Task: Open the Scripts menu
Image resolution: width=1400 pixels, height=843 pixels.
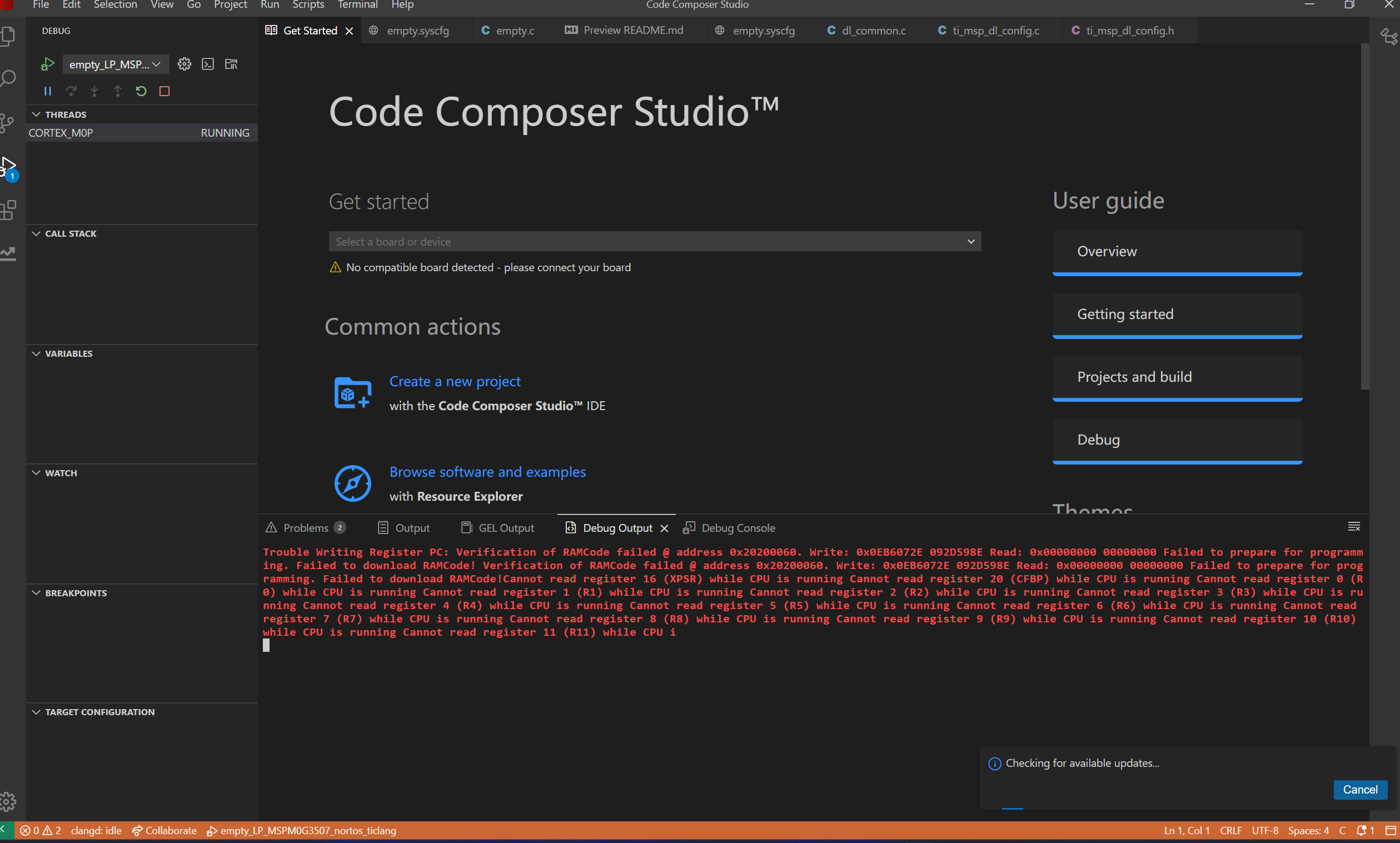Action: point(308,5)
